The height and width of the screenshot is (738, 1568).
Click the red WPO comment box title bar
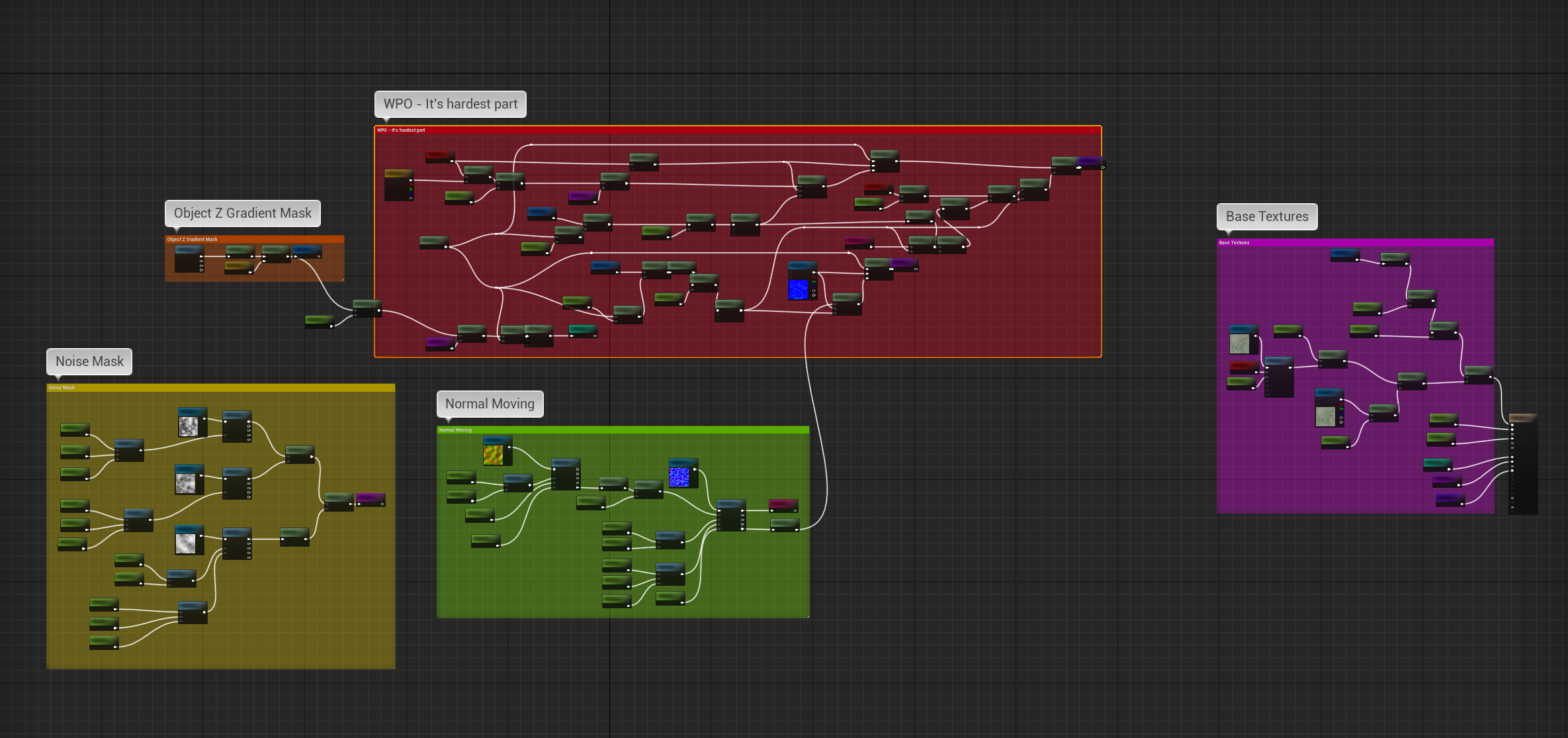pyautogui.click(x=738, y=130)
